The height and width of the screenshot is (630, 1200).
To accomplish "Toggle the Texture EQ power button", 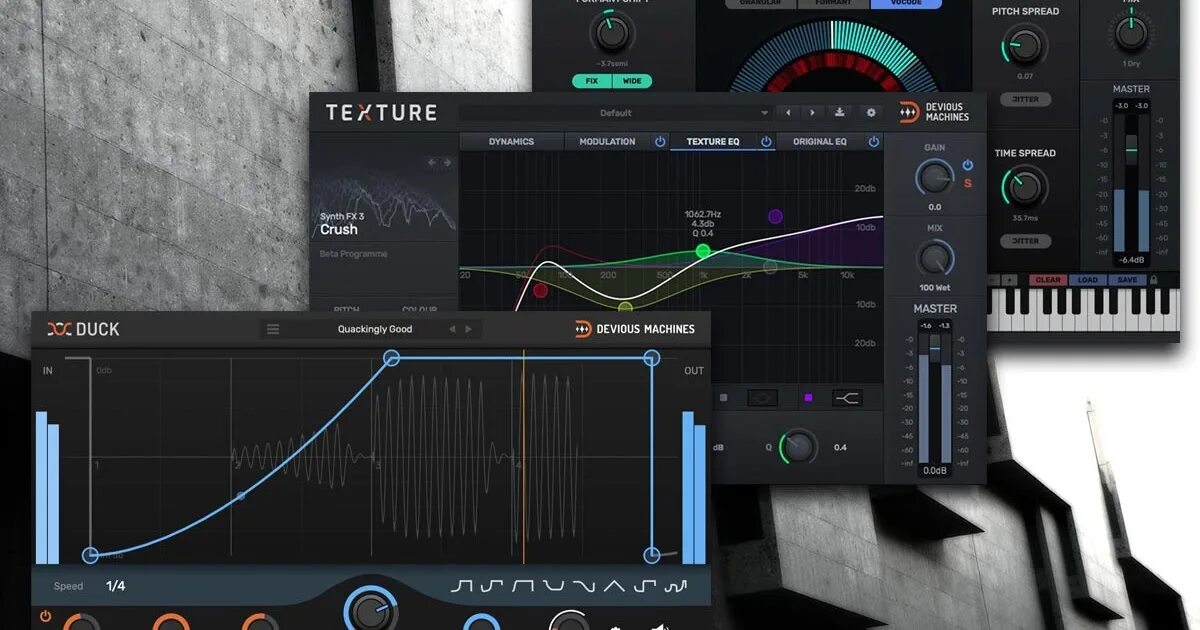I will click(766, 141).
